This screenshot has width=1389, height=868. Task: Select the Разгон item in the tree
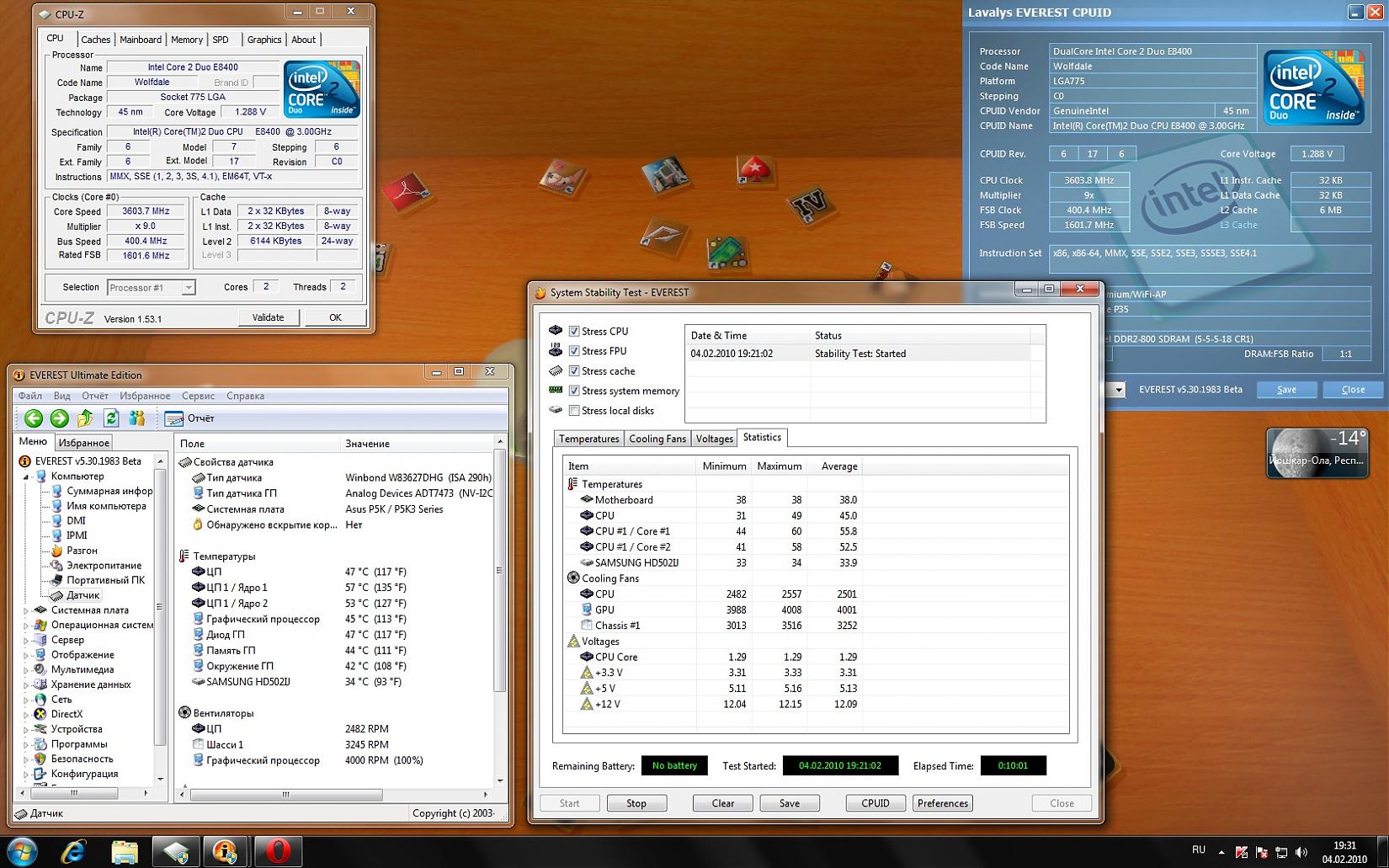tap(82, 551)
